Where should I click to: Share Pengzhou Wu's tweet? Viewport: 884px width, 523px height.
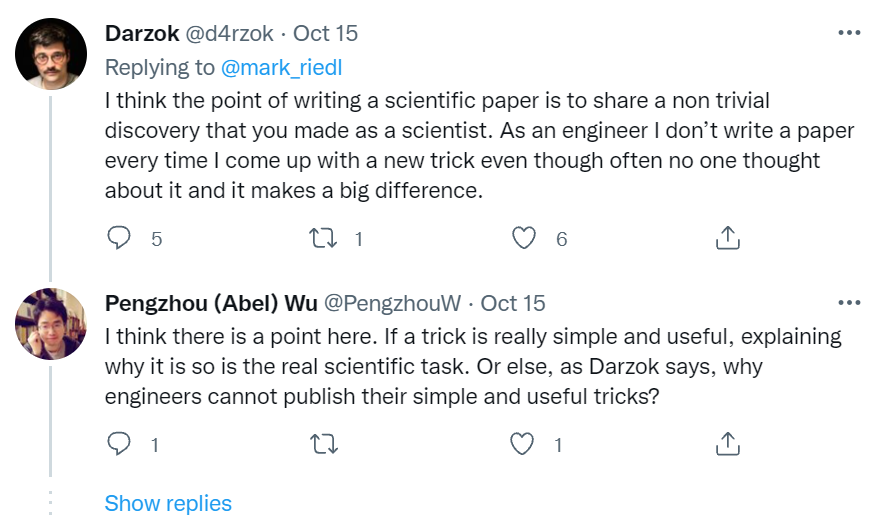click(728, 444)
